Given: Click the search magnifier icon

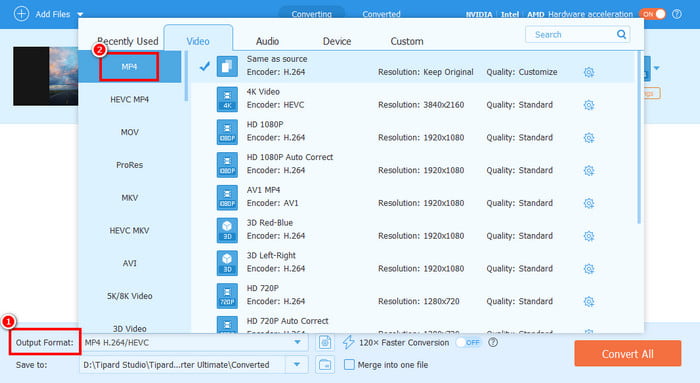Looking at the screenshot, I should 621,34.
